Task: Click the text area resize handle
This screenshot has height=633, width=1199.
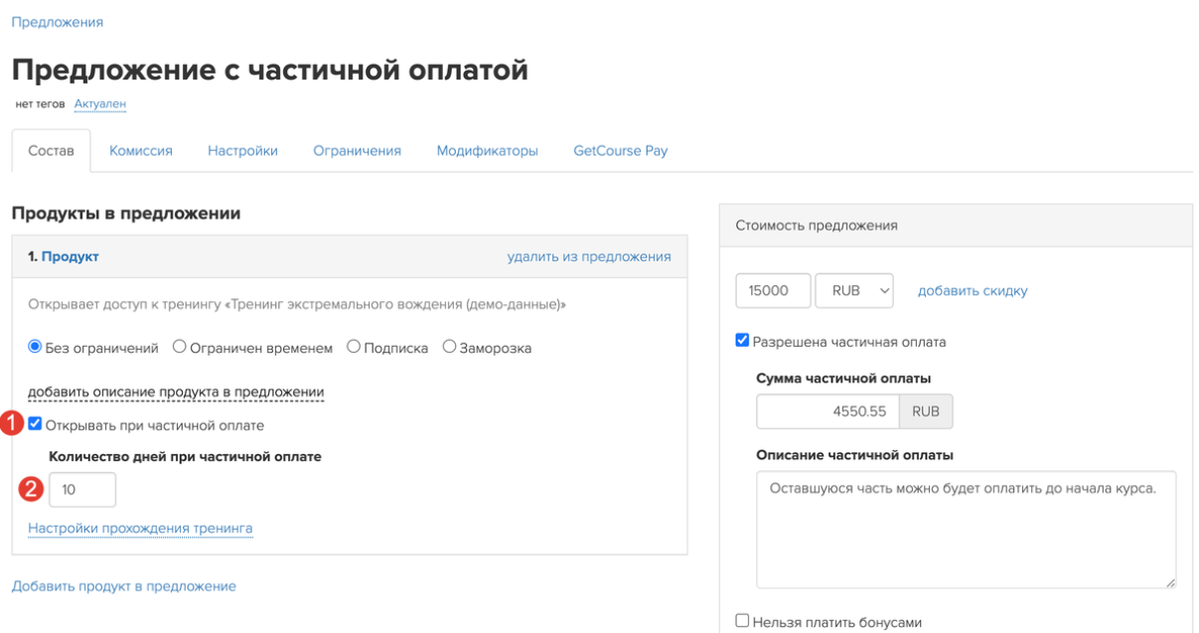Action: [x=1171, y=583]
